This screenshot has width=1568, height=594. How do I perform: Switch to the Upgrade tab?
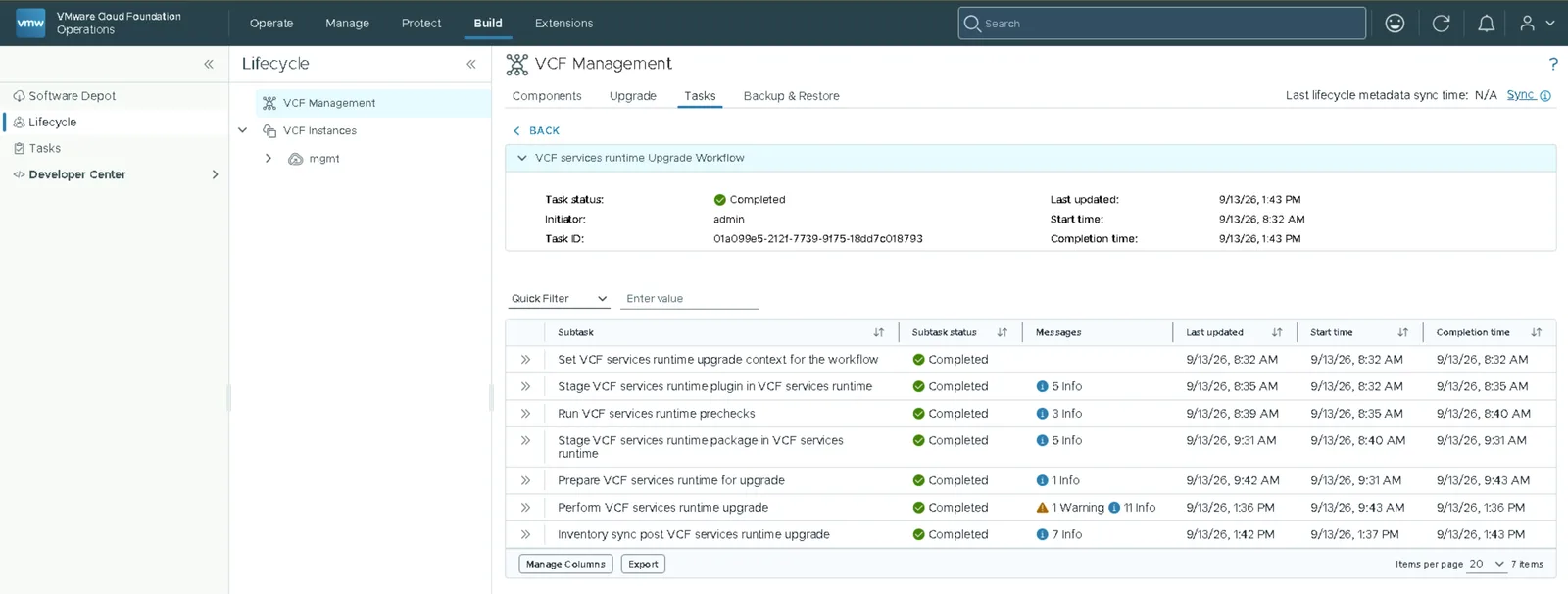[x=633, y=96]
